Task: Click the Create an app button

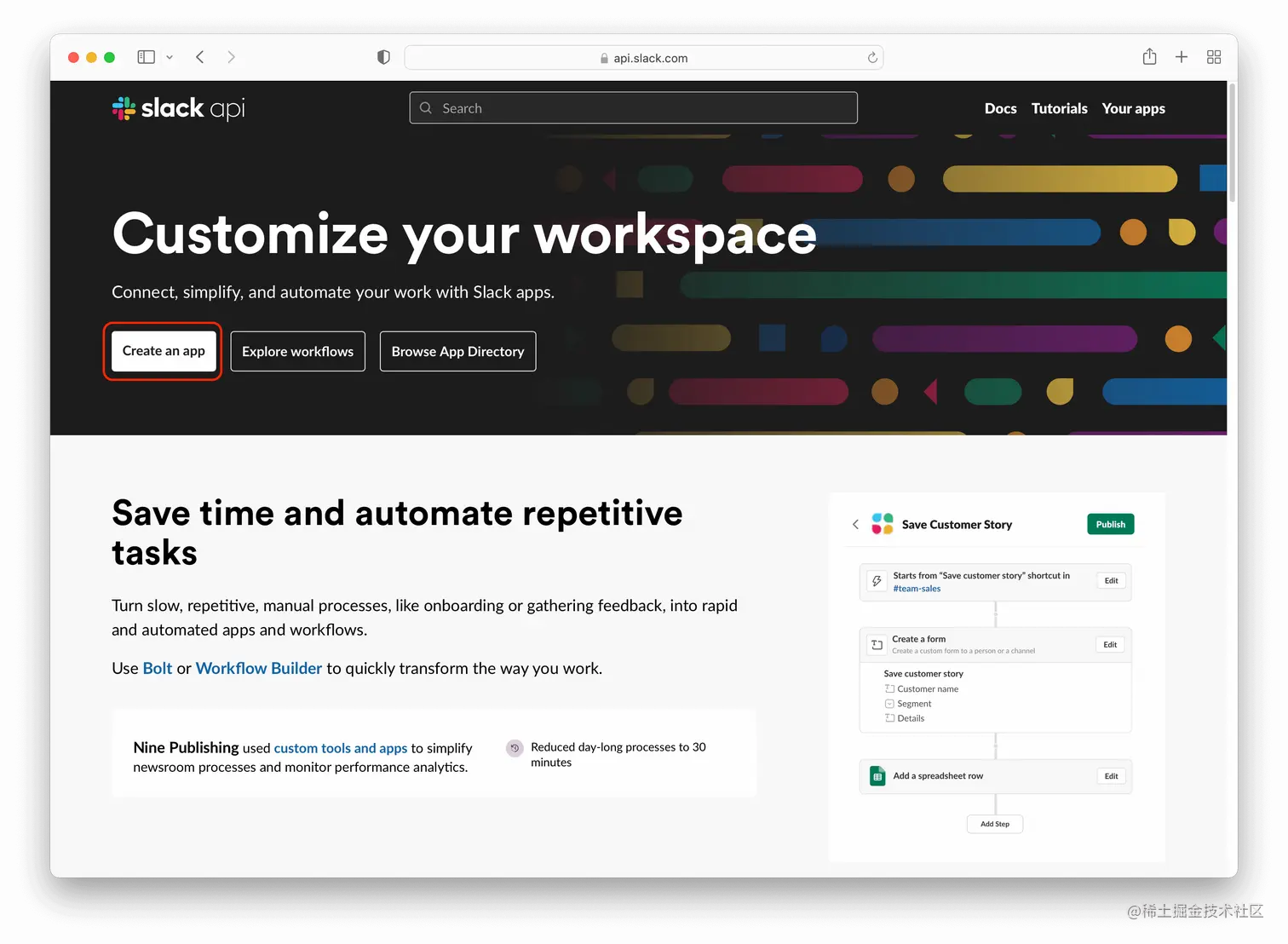Action: click(163, 350)
